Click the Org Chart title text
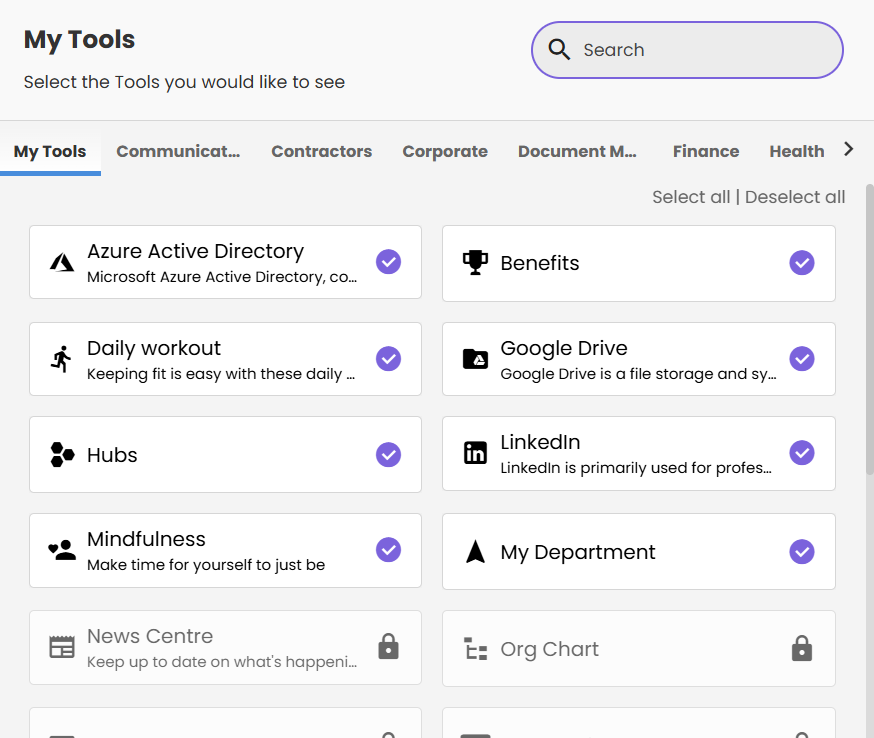Image resolution: width=874 pixels, height=738 pixels. point(550,649)
